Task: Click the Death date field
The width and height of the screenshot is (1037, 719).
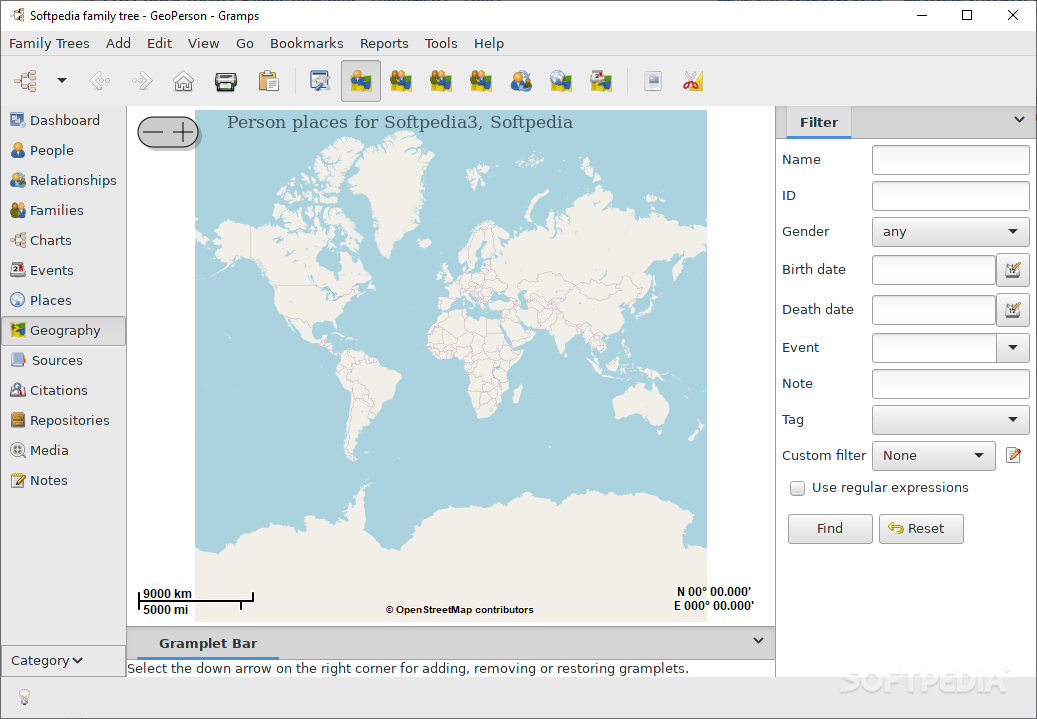Action: tap(934, 310)
